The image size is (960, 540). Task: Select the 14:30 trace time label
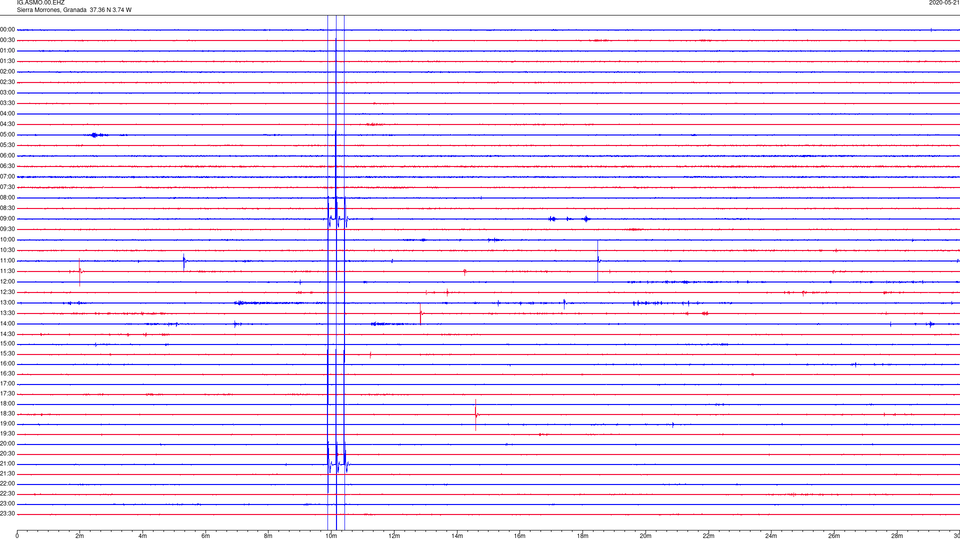tap(7, 334)
